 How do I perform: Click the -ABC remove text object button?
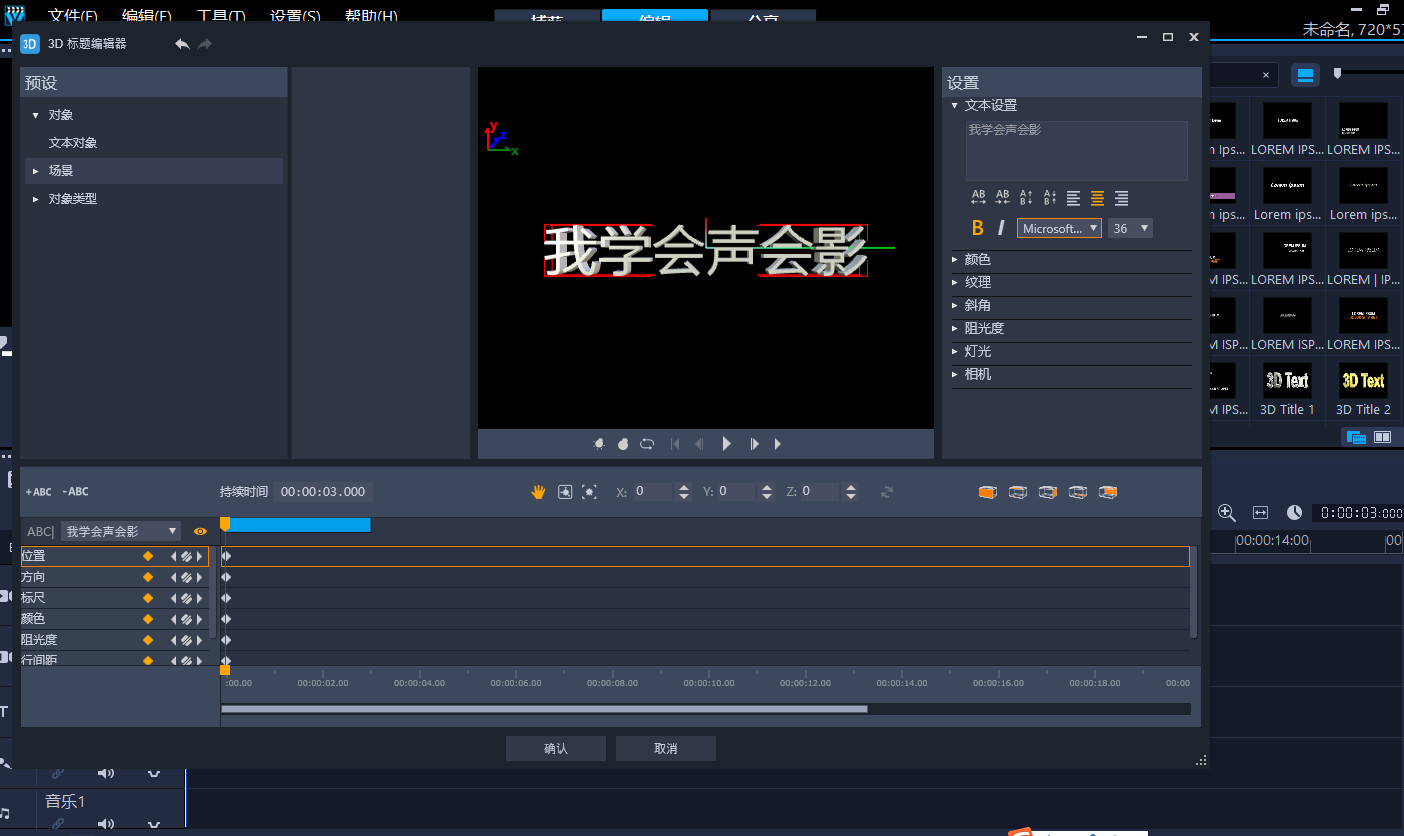(x=75, y=492)
